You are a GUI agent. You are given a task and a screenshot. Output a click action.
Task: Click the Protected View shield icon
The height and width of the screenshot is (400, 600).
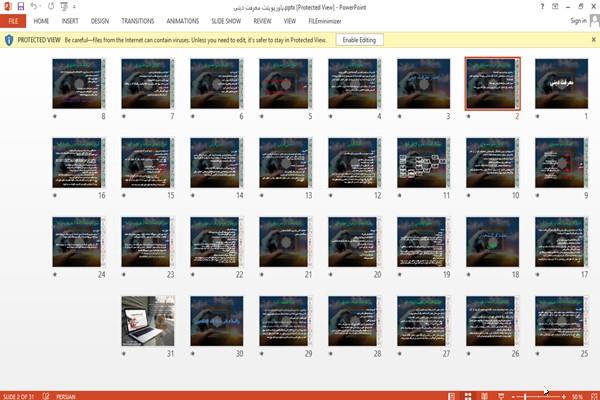[x=9, y=40]
